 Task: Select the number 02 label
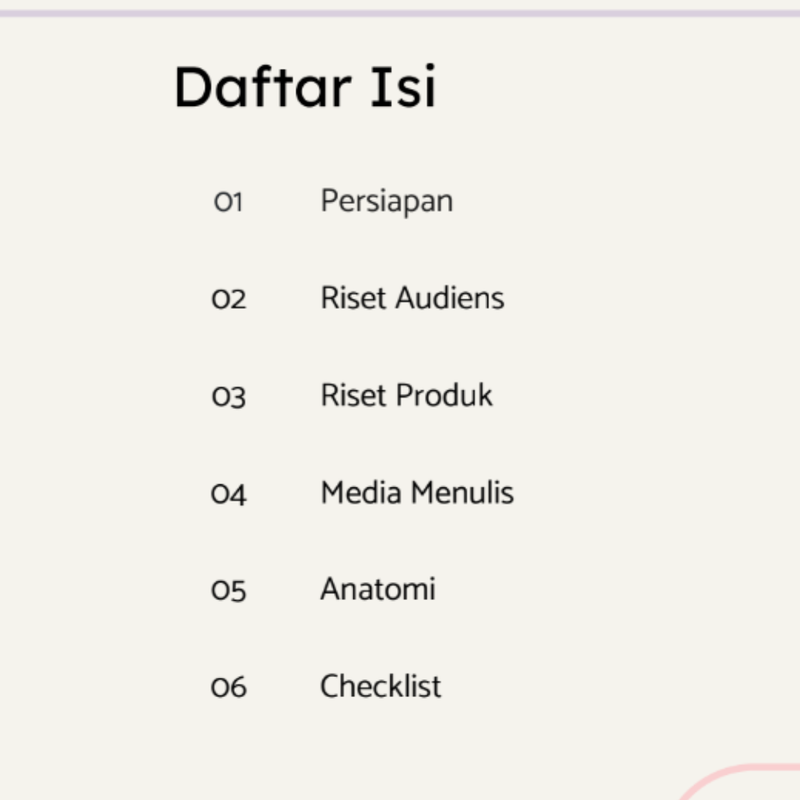click(x=229, y=299)
